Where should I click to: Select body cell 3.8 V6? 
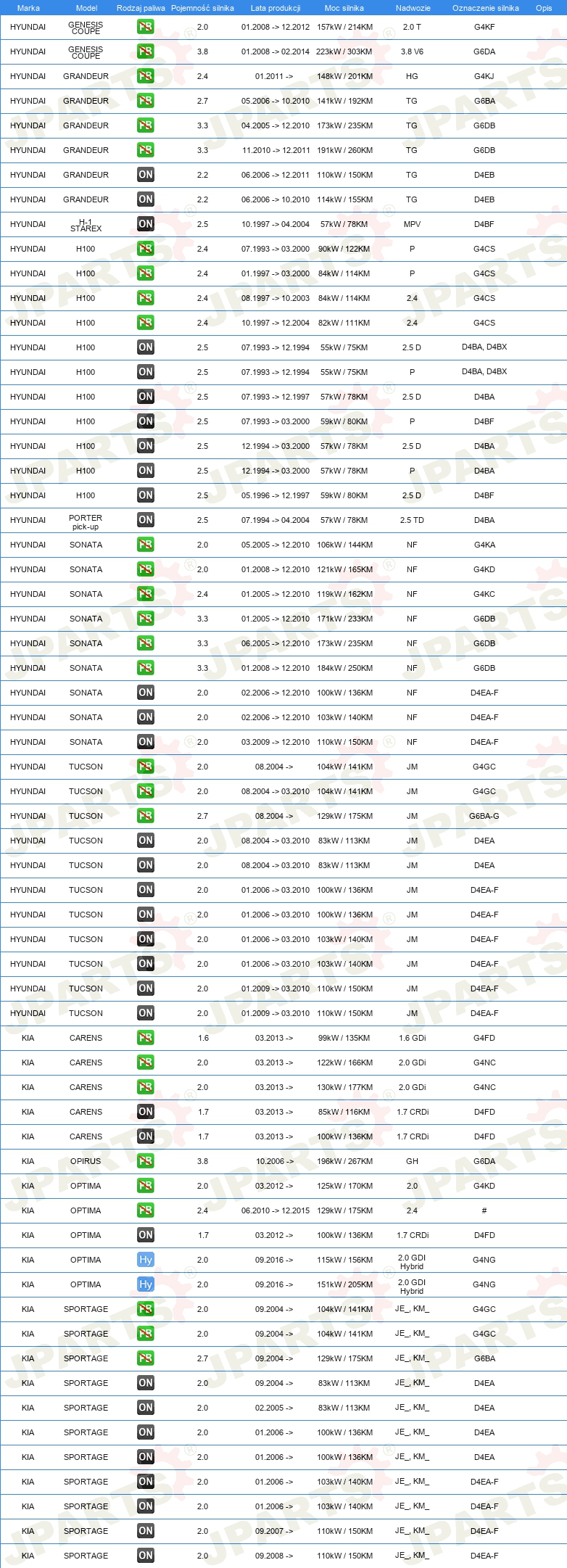pyautogui.click(x=412, y=51)
